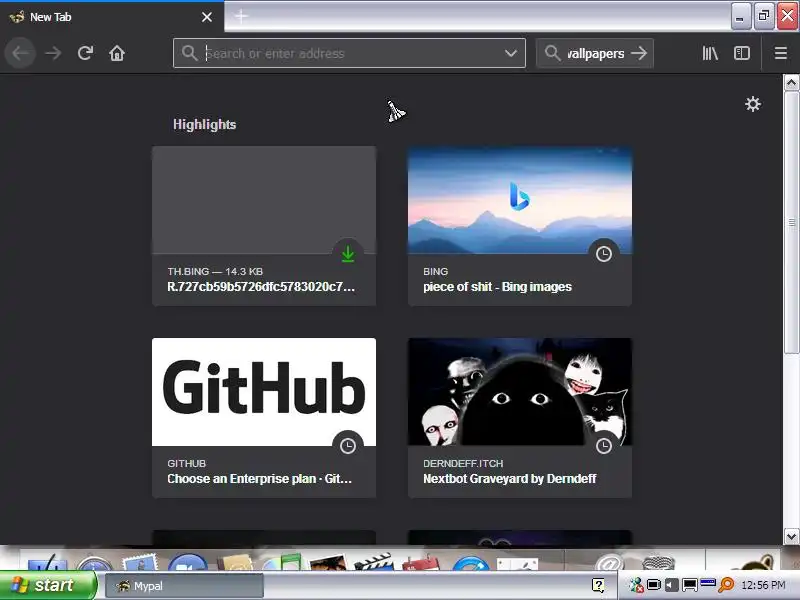The image size is (800, 600).
Task: Open the TH.BING downloaded file thumbnail
Action: [x=264, y=200]
